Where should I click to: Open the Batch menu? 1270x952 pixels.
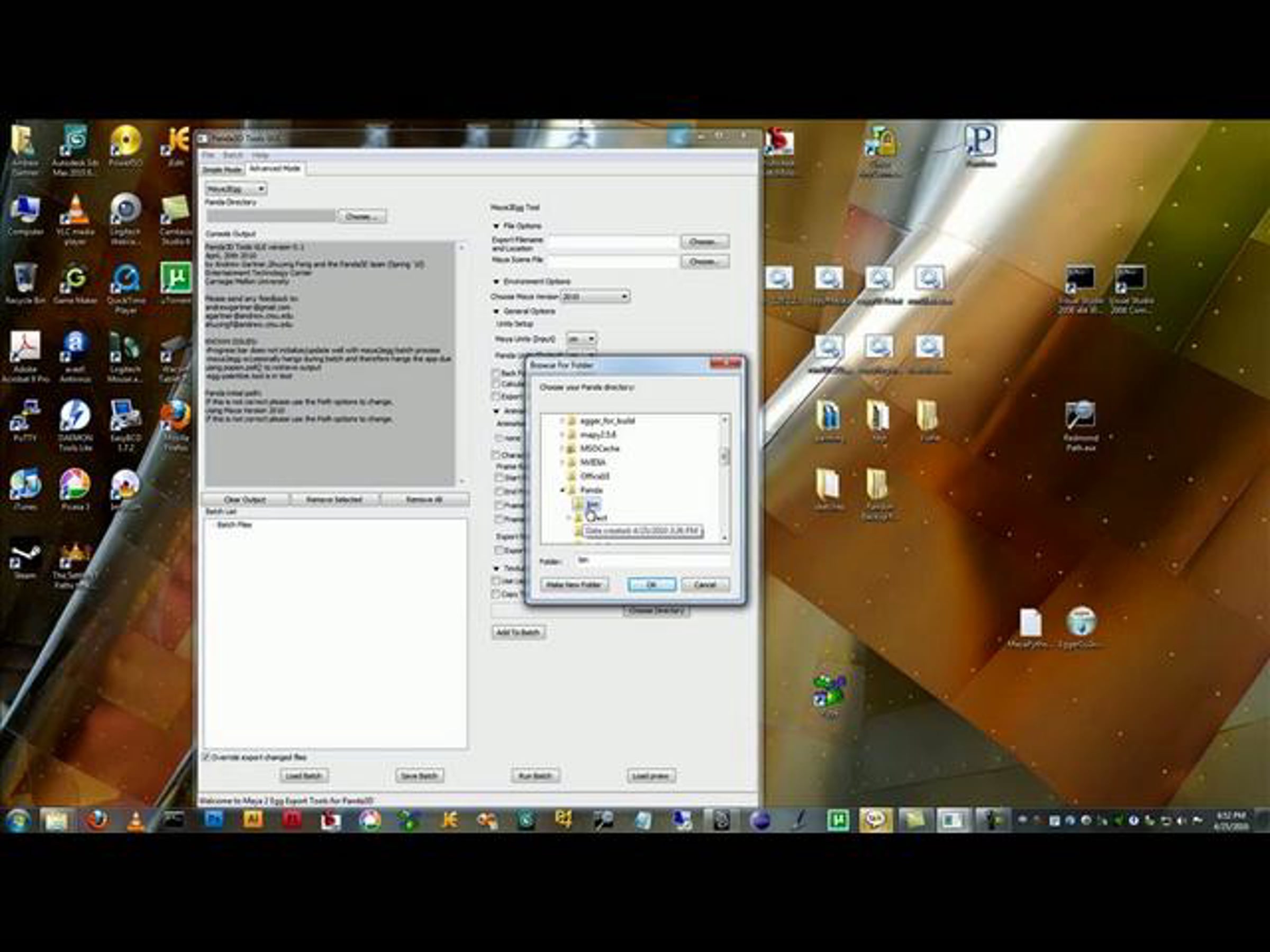pos(232,155)
